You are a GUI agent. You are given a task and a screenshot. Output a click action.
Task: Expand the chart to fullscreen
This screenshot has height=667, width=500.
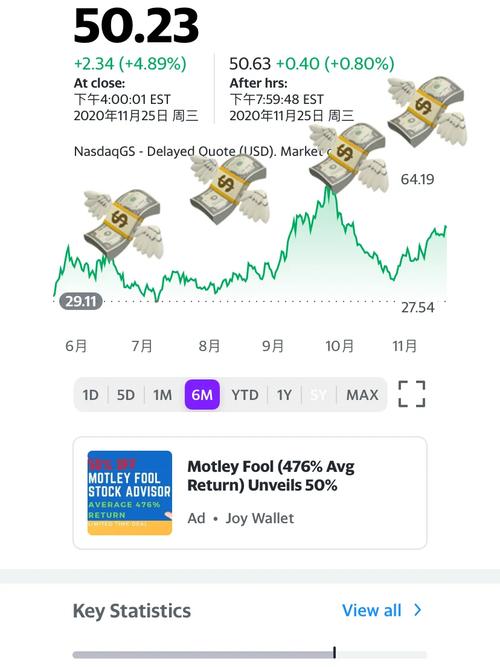pos(411,394)
